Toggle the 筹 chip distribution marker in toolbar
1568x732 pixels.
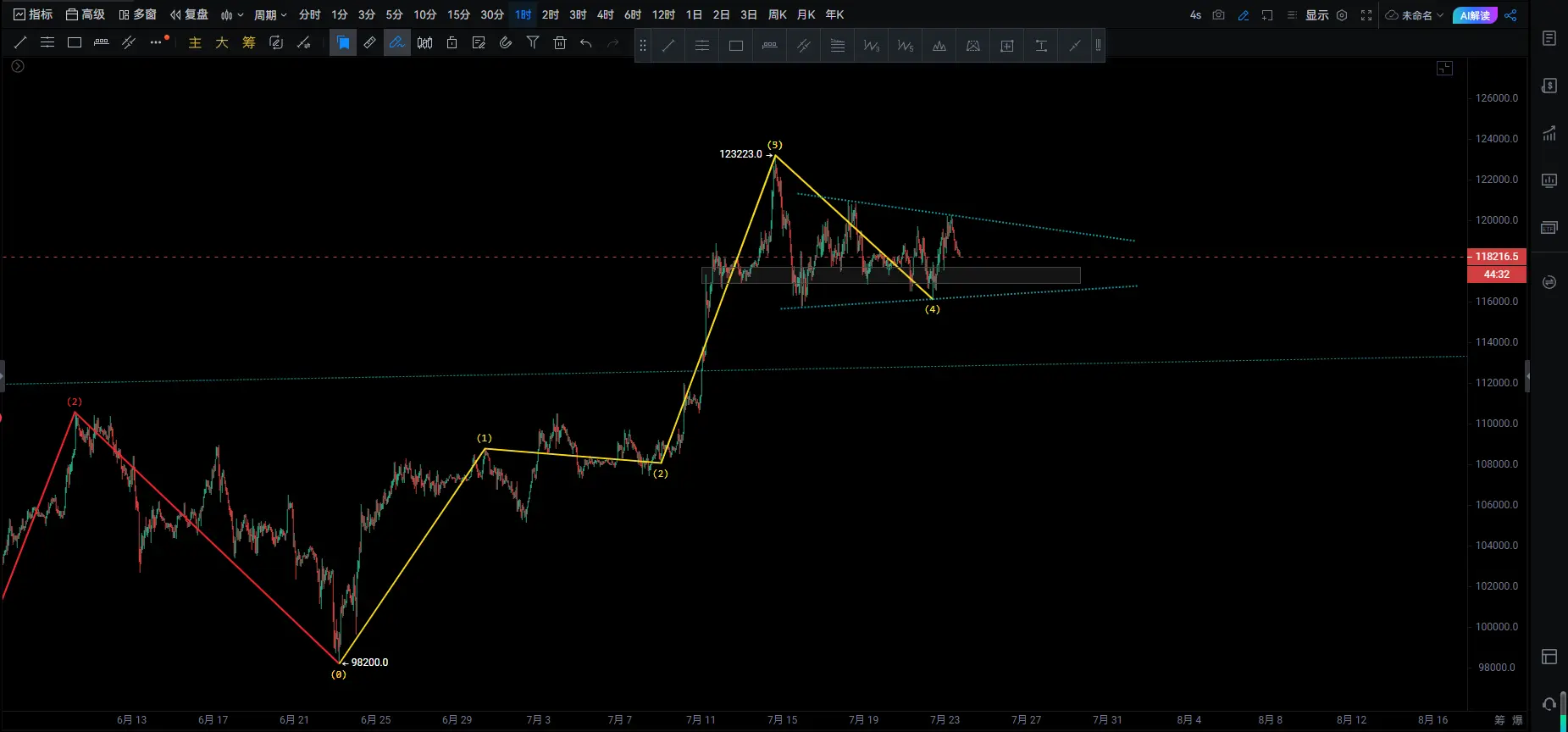point(249,42)
